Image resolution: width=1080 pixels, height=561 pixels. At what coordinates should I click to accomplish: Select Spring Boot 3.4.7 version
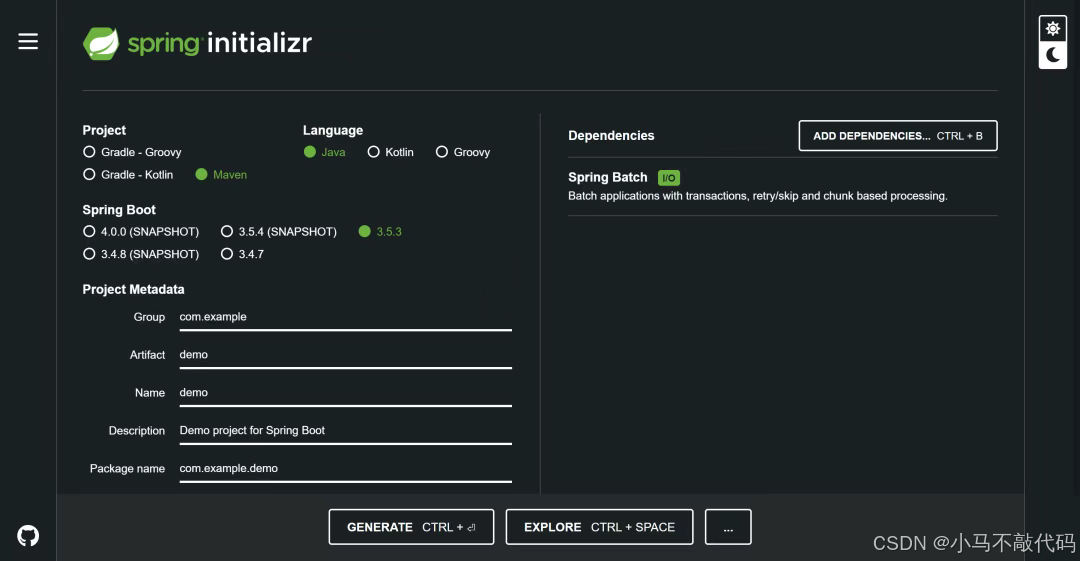[x=242, y=254]
